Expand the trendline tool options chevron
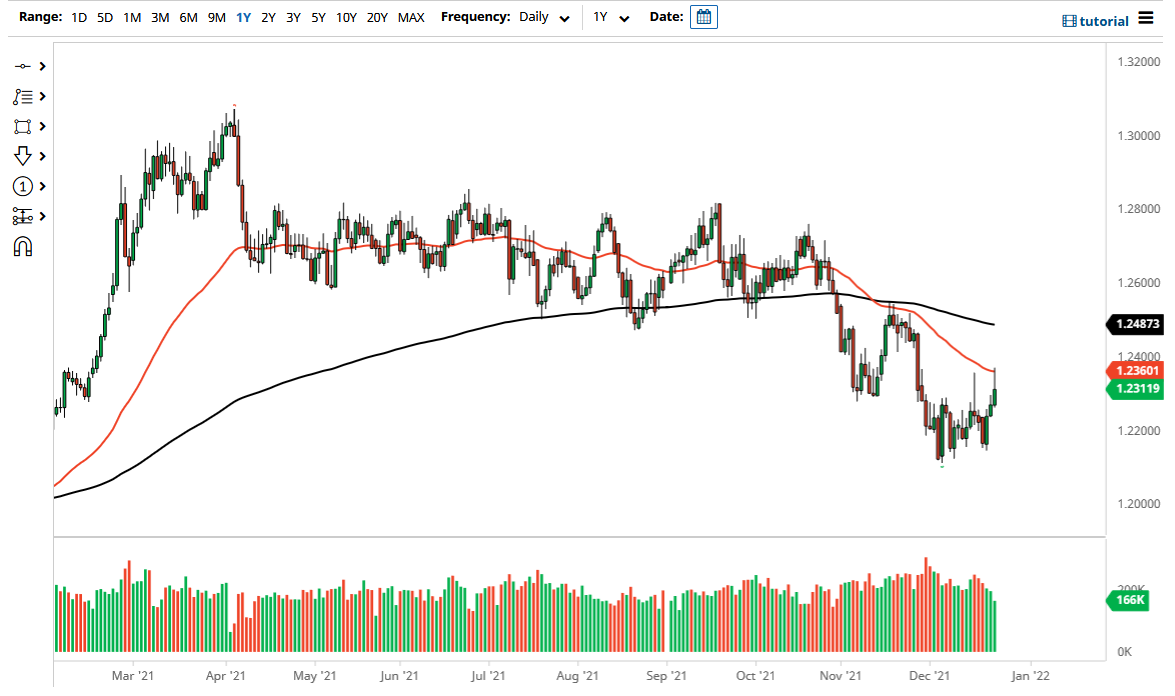This screenshot has height=696, width=1175. pos(42,66)
